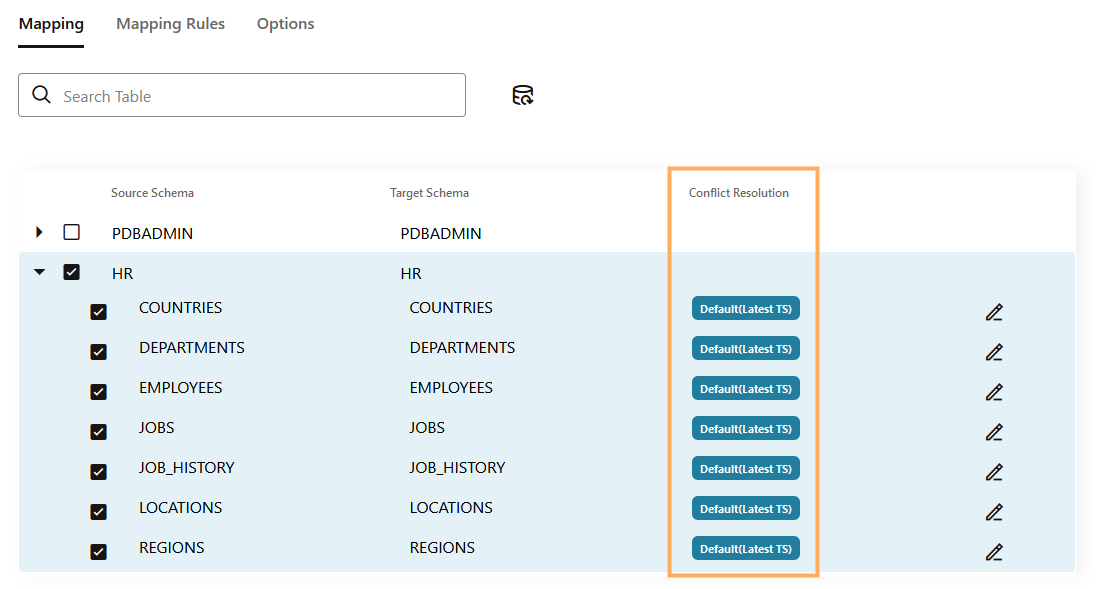Edit the DEPARTMENTS table mapping

(x=993, y=352)
